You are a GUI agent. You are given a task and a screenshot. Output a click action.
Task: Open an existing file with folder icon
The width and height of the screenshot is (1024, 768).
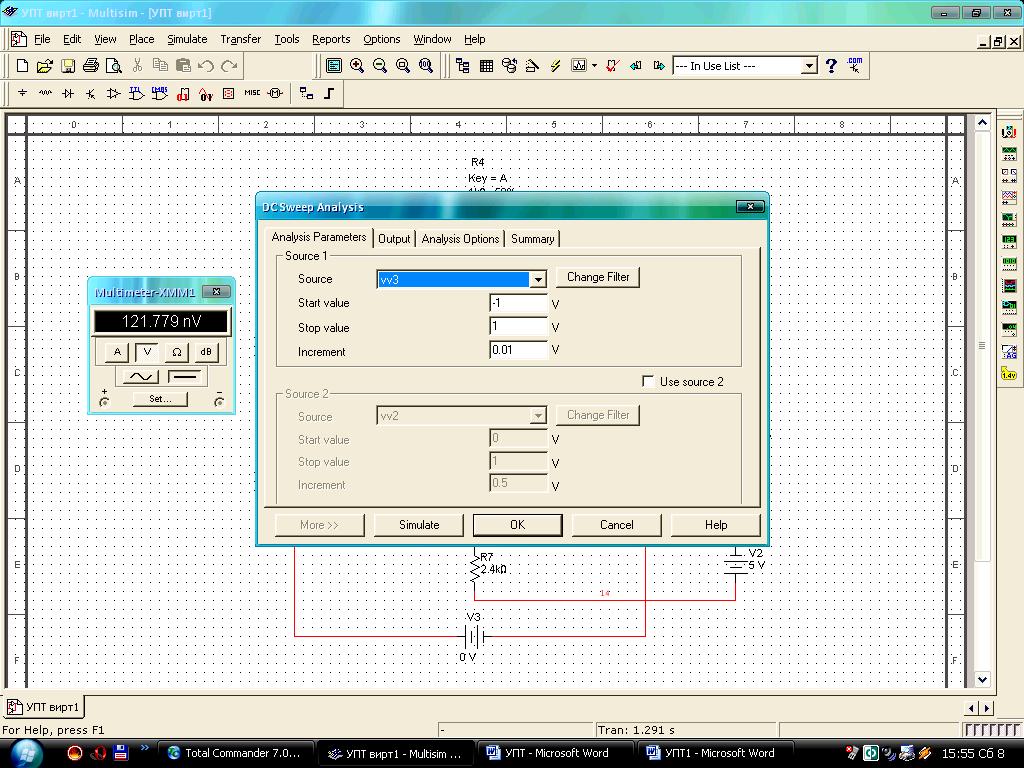[44, 66]
